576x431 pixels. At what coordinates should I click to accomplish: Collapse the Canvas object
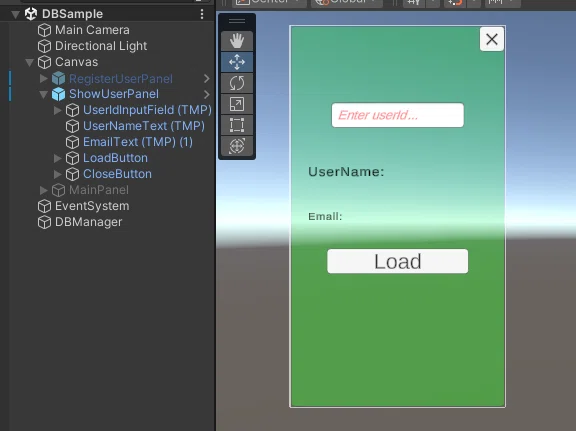point(29,62)
